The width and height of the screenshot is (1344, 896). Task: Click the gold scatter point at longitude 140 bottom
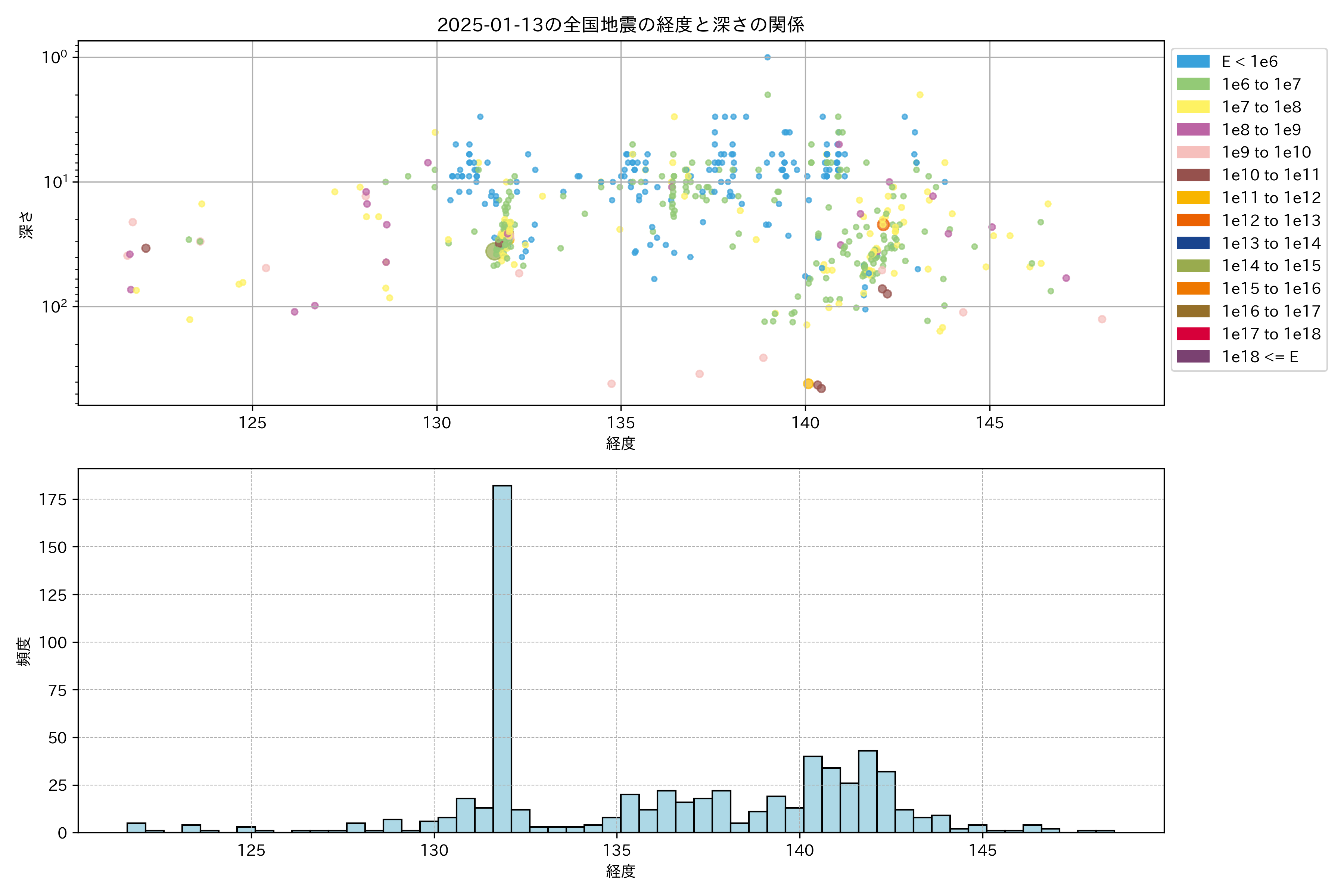(x=808, y=384)
